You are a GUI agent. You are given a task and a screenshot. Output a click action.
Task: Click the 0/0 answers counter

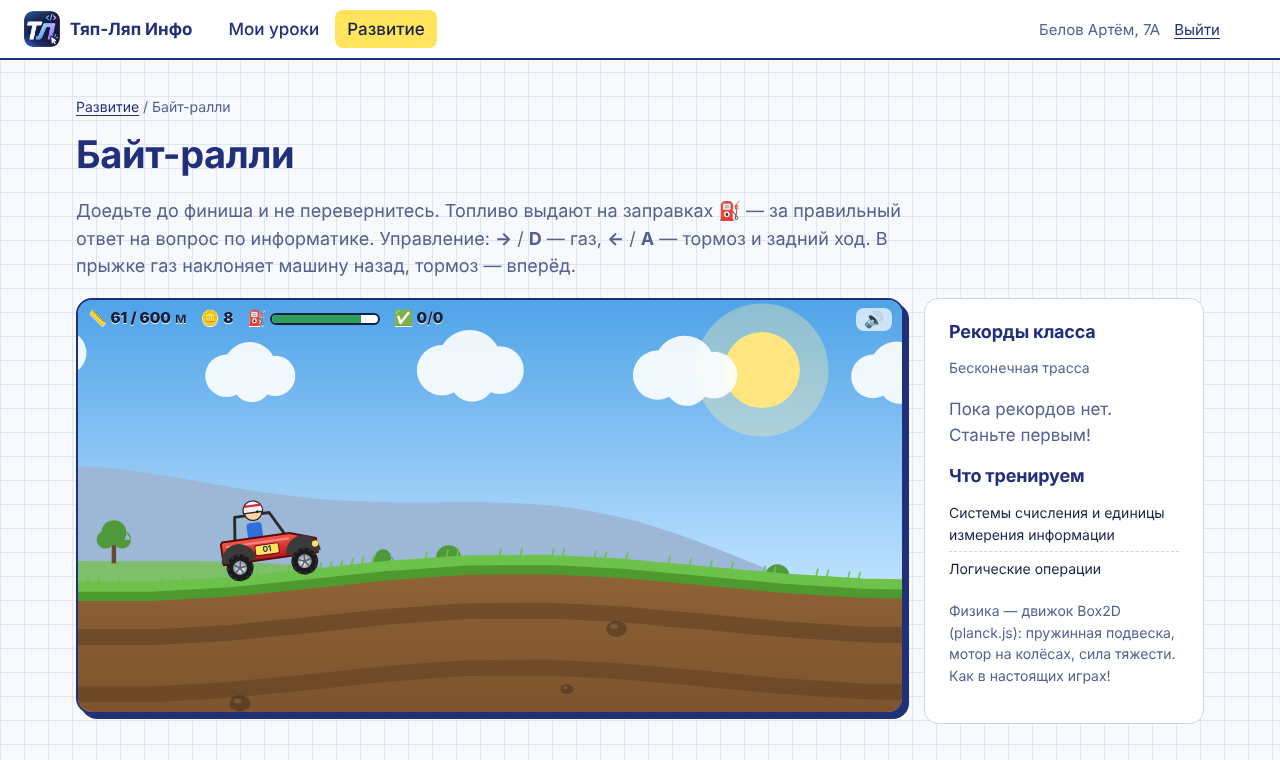[430, 318]
